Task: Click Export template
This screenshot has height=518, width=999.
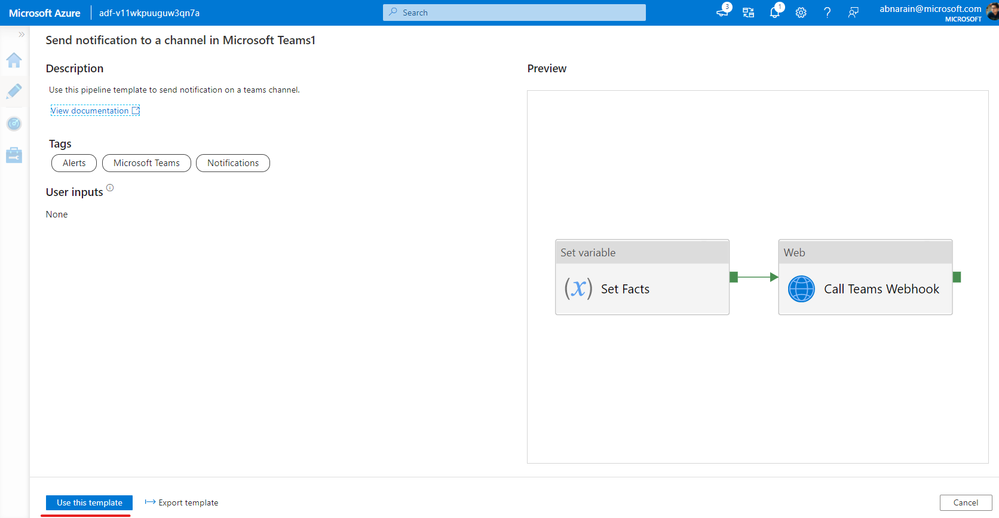Action: pos(182,503)
